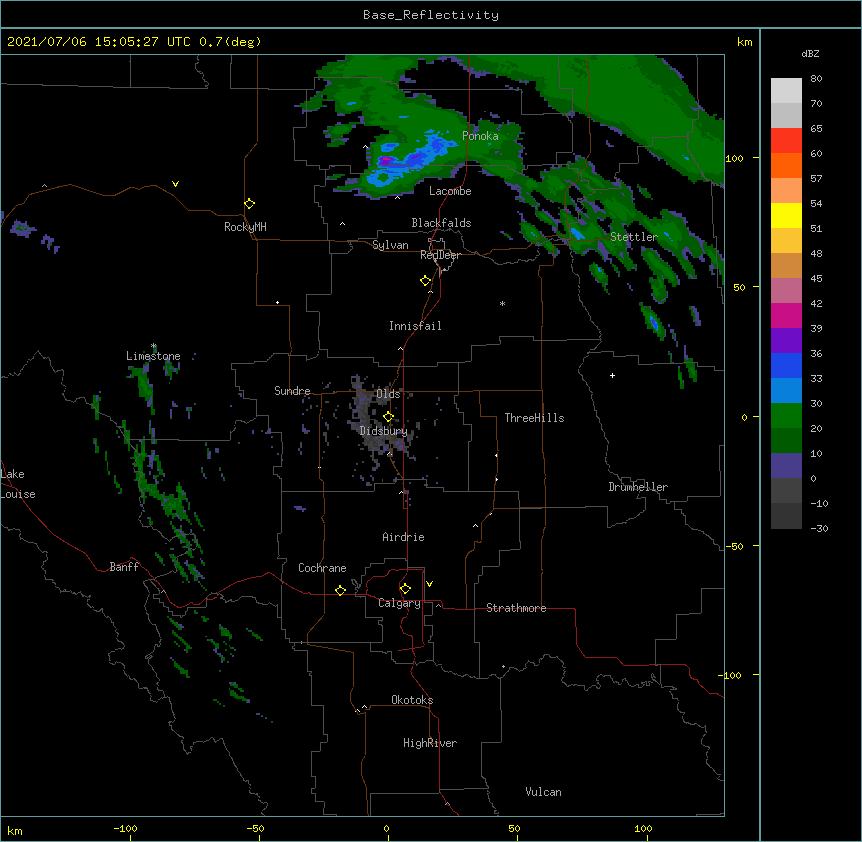
Task: Click the Drumheller label
Action: coord(638,487)
